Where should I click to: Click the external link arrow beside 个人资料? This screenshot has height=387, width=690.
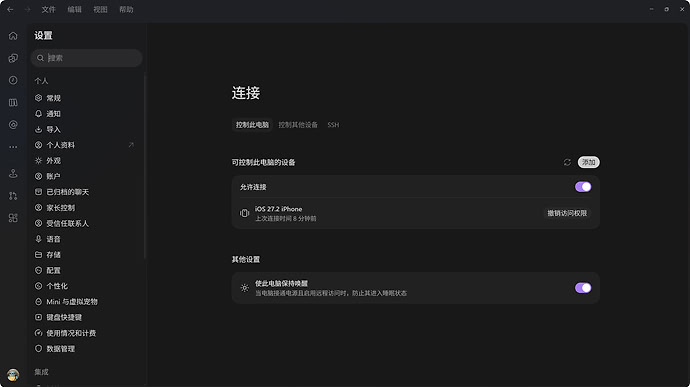[131, 145]
